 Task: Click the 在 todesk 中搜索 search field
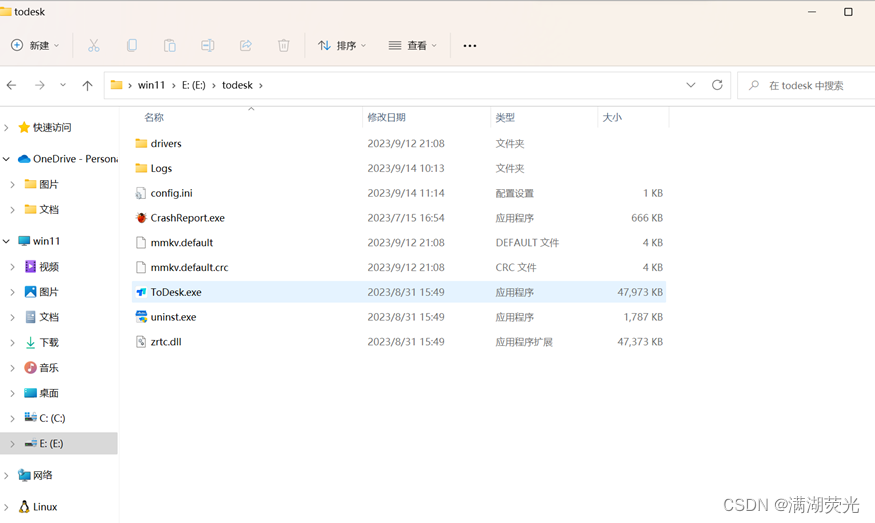[806, 85]
